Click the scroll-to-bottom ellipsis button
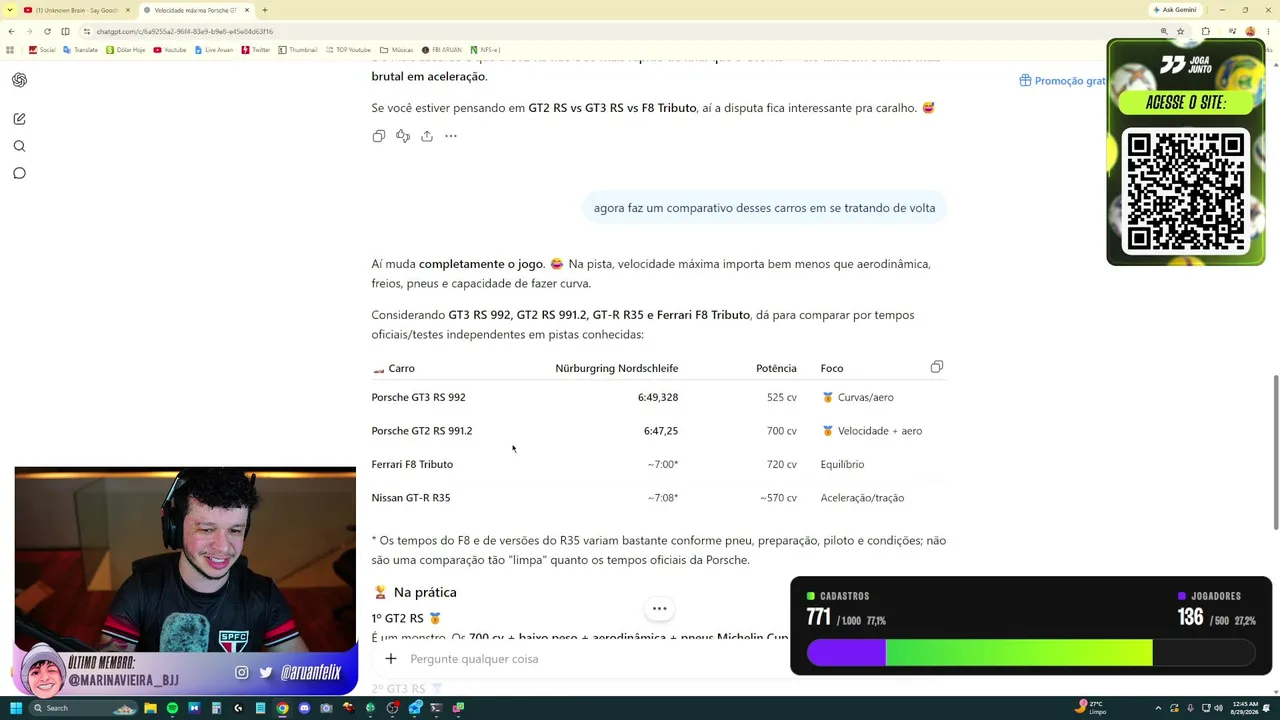 point(660,608)
